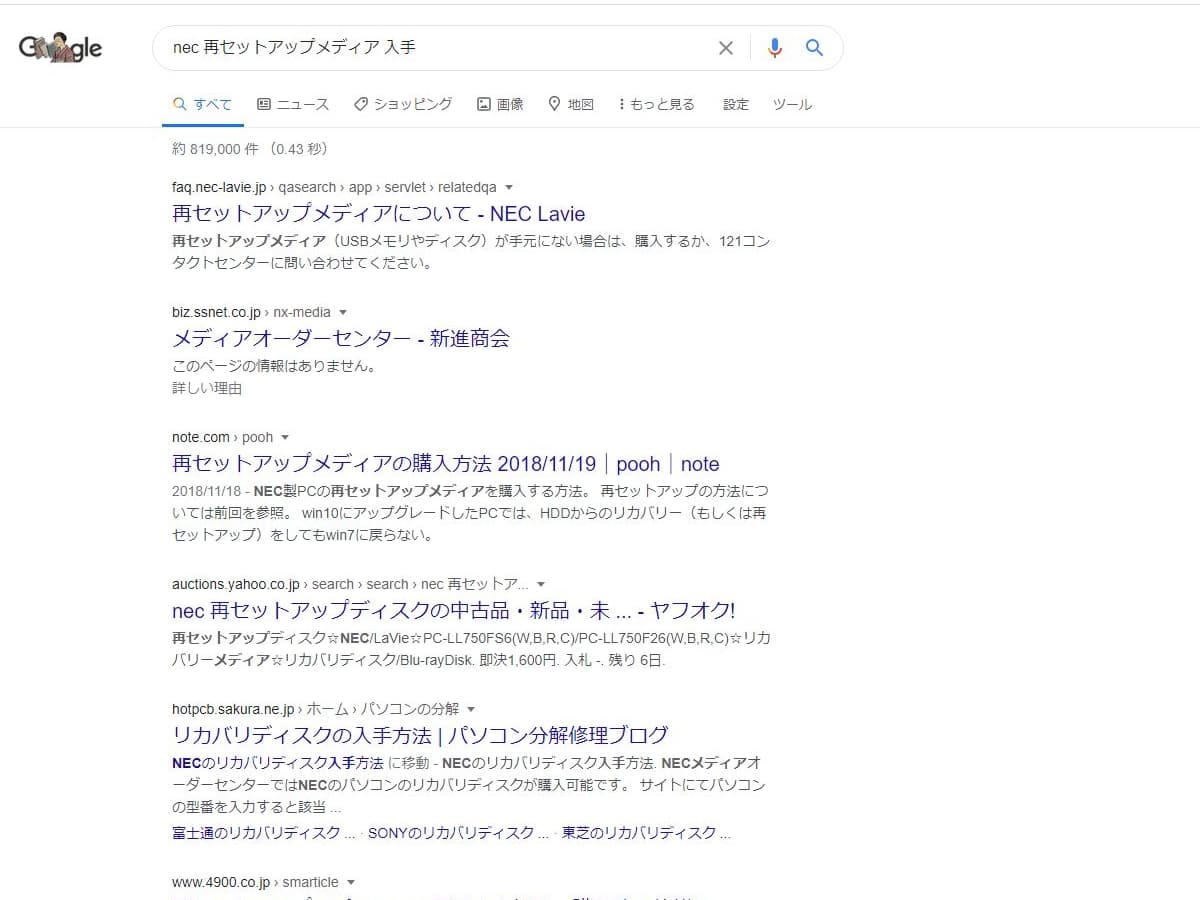This screenshot has height=900, width=1200.
Task: Open 再セットアップメディアの購入方法 note result
Action: click(446, 464)
